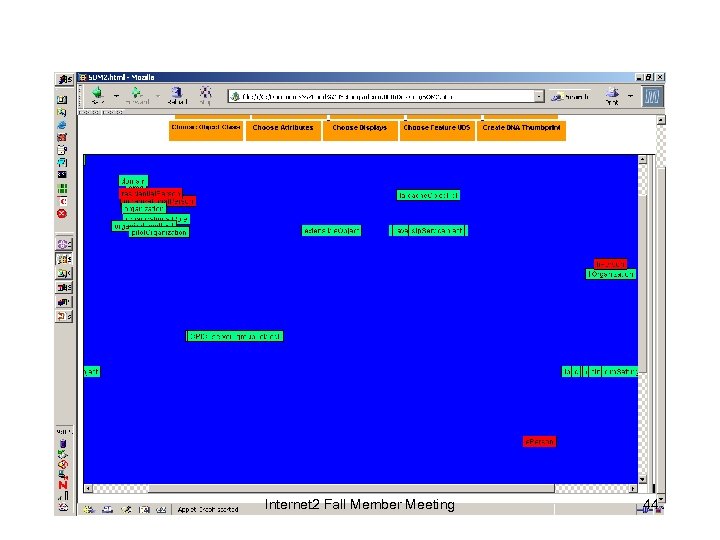Click the green Organization node at right edge
The height and width of the screenshot is (540, 720).
pos(611,274)
